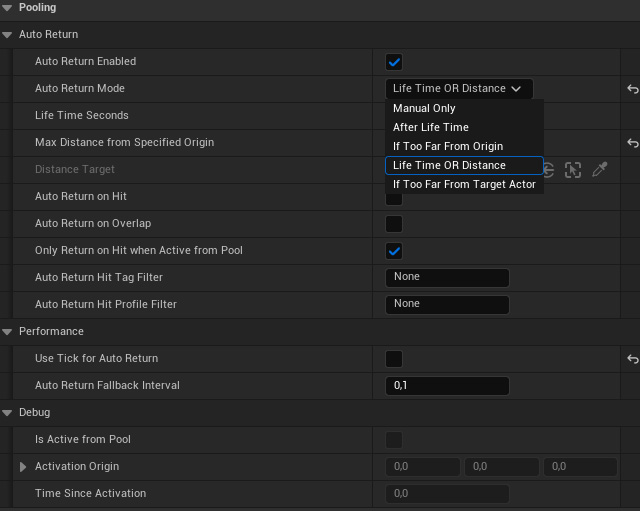Collapse the Performance section

click(8, 332)
